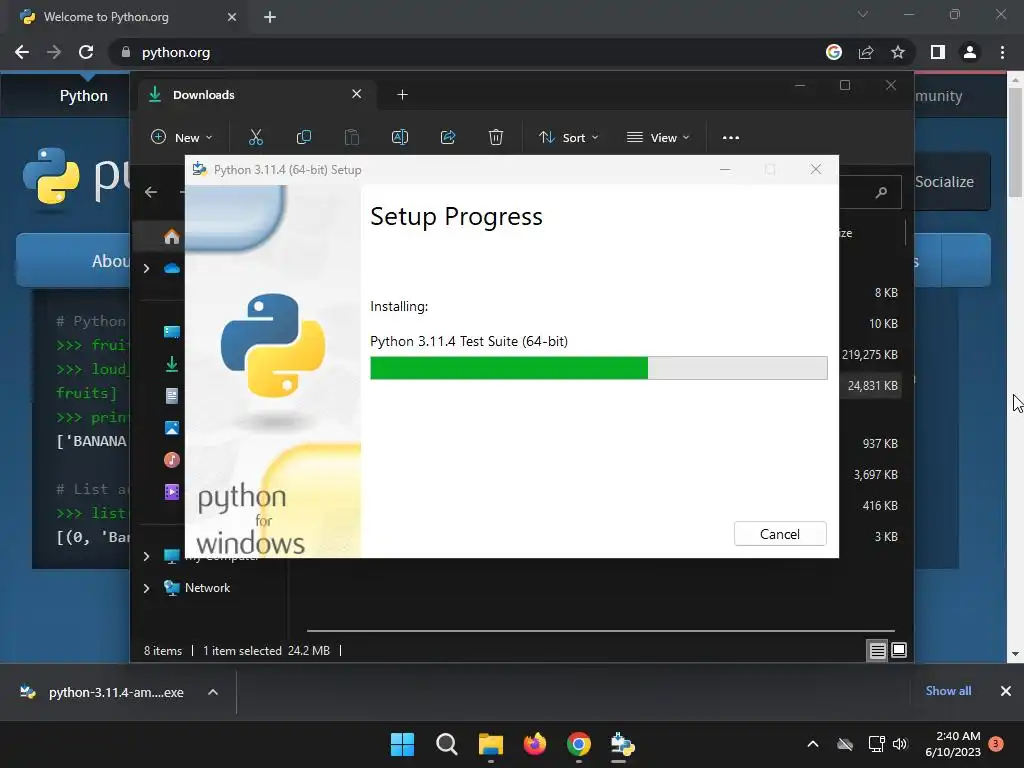Open the downloaded python-3.11.4 exe file

[102, 692]
